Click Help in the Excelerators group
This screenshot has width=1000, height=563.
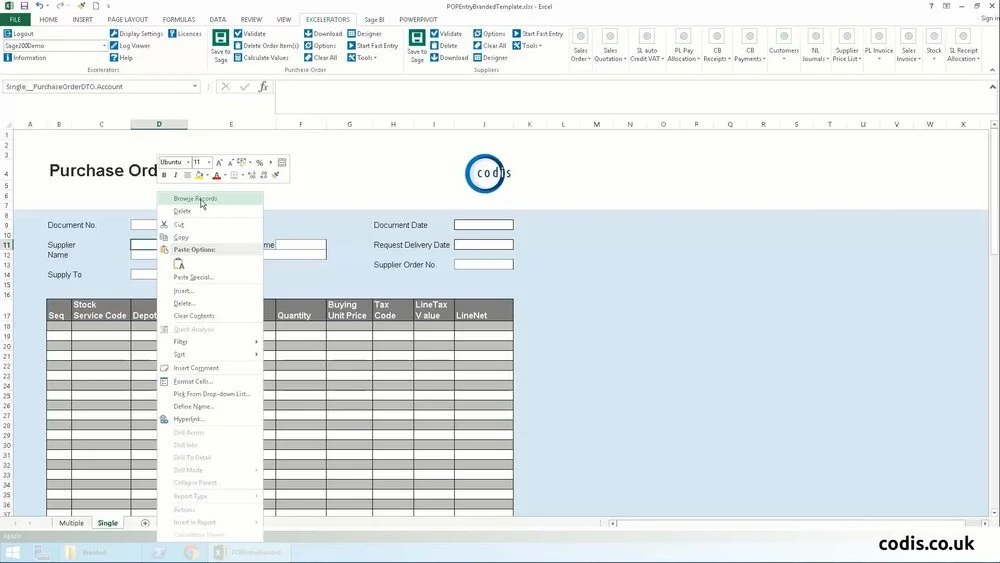(121, 57)
